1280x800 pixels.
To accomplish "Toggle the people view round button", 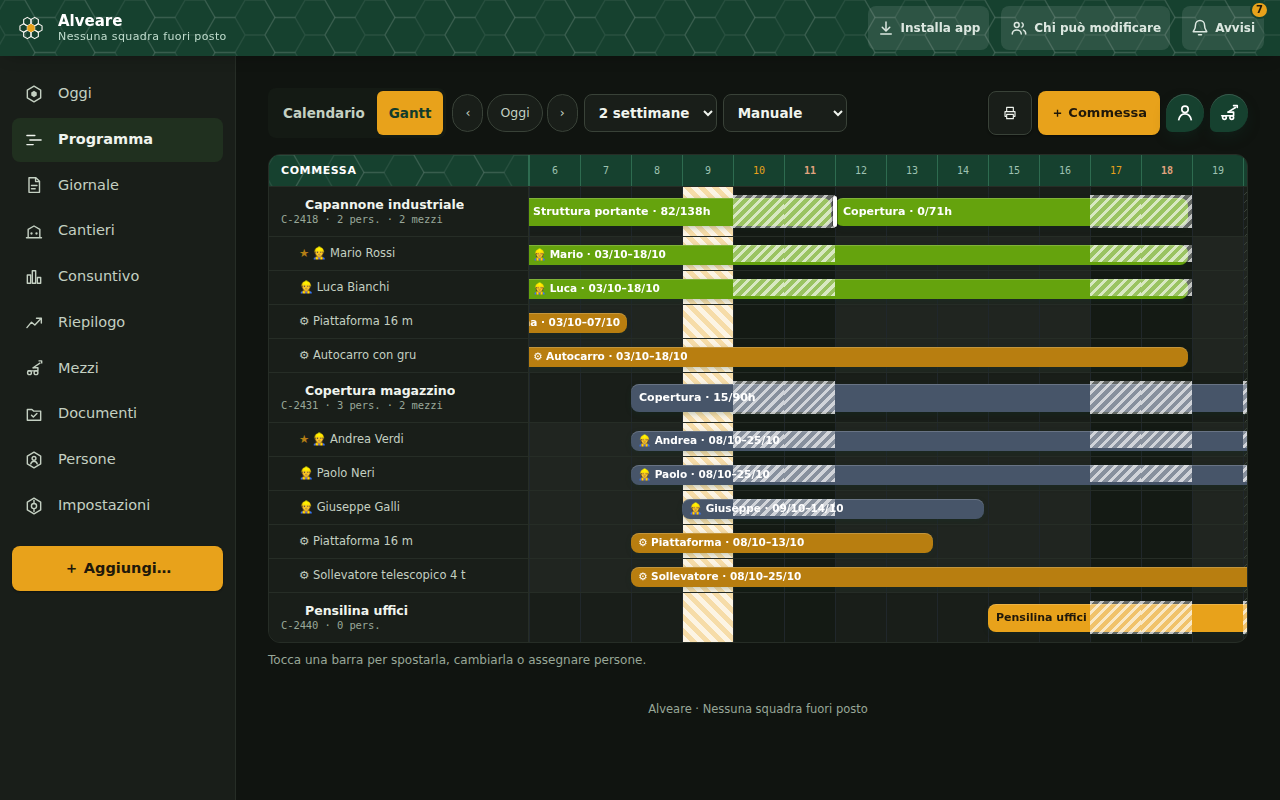I will (1185, 113).
